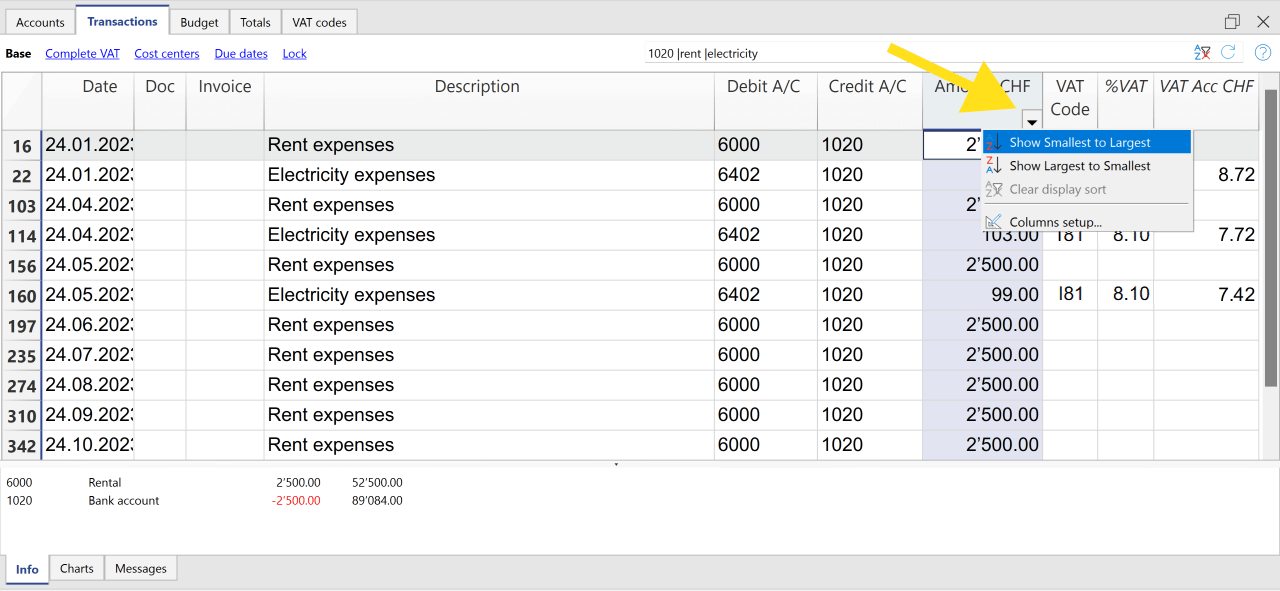Collapse the info panel using the splitter arrow
This screenshot has height=591, width=1280.
pyautogui.click(x=616, y=465)
